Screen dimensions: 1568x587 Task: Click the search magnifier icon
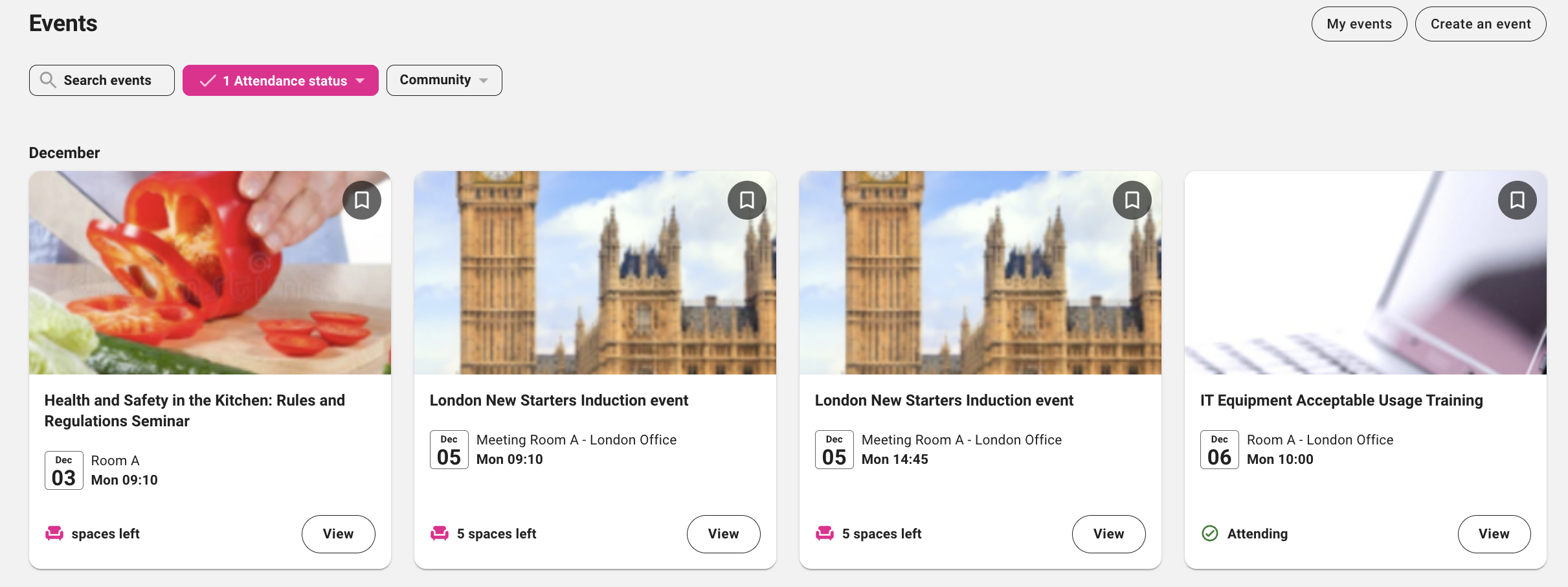pos(48,80)
